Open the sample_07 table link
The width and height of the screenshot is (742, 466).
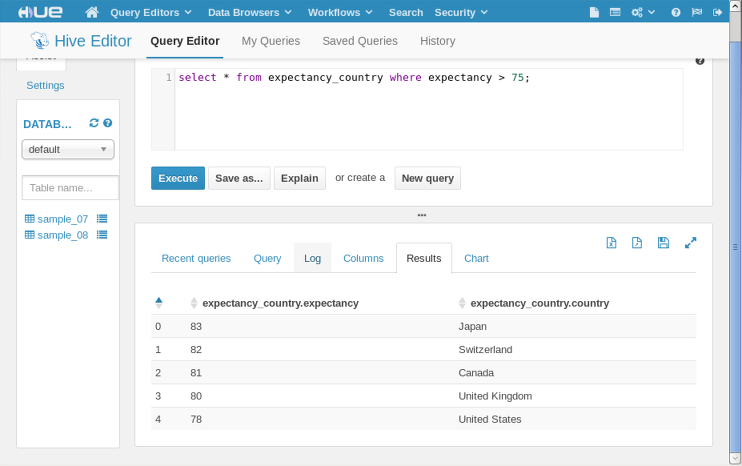point(62,219)
